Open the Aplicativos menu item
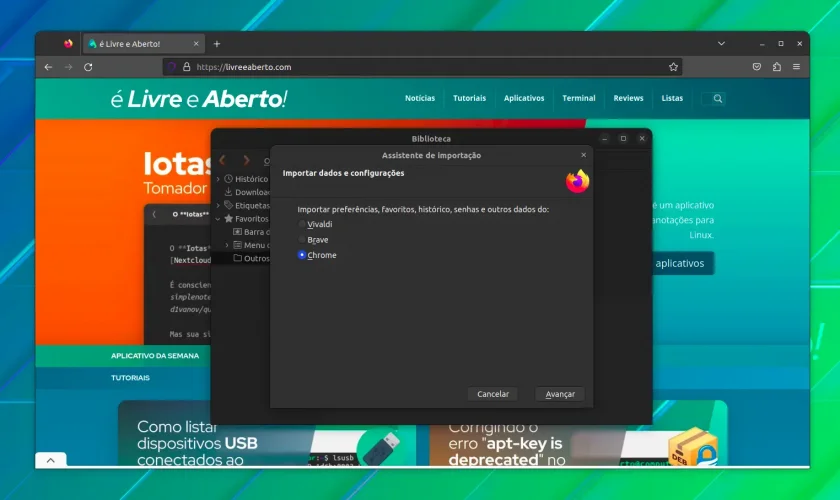Image resolution: width=840 pixels, height=500 pixels. pyautogui.click(x=524, y=98)
